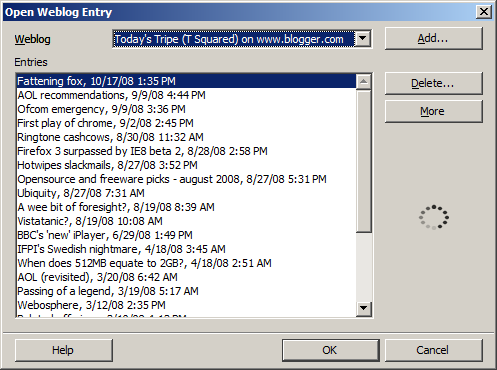Click the Entries label
This screenshot has width=497, height=370.
[31, 62]
